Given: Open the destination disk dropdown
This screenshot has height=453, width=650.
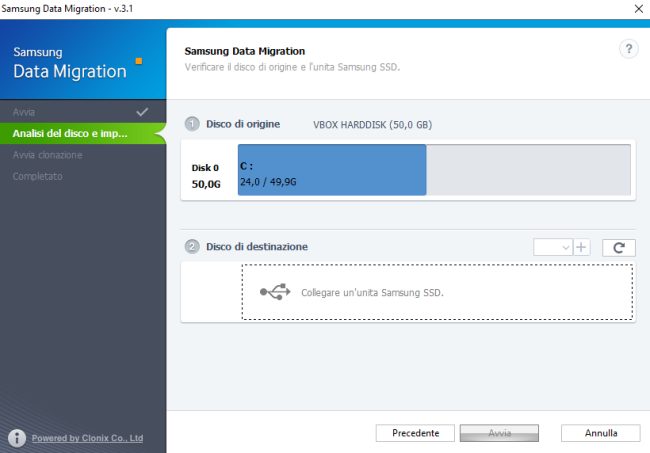Looking at the screenshot, I should coord(553,247).
